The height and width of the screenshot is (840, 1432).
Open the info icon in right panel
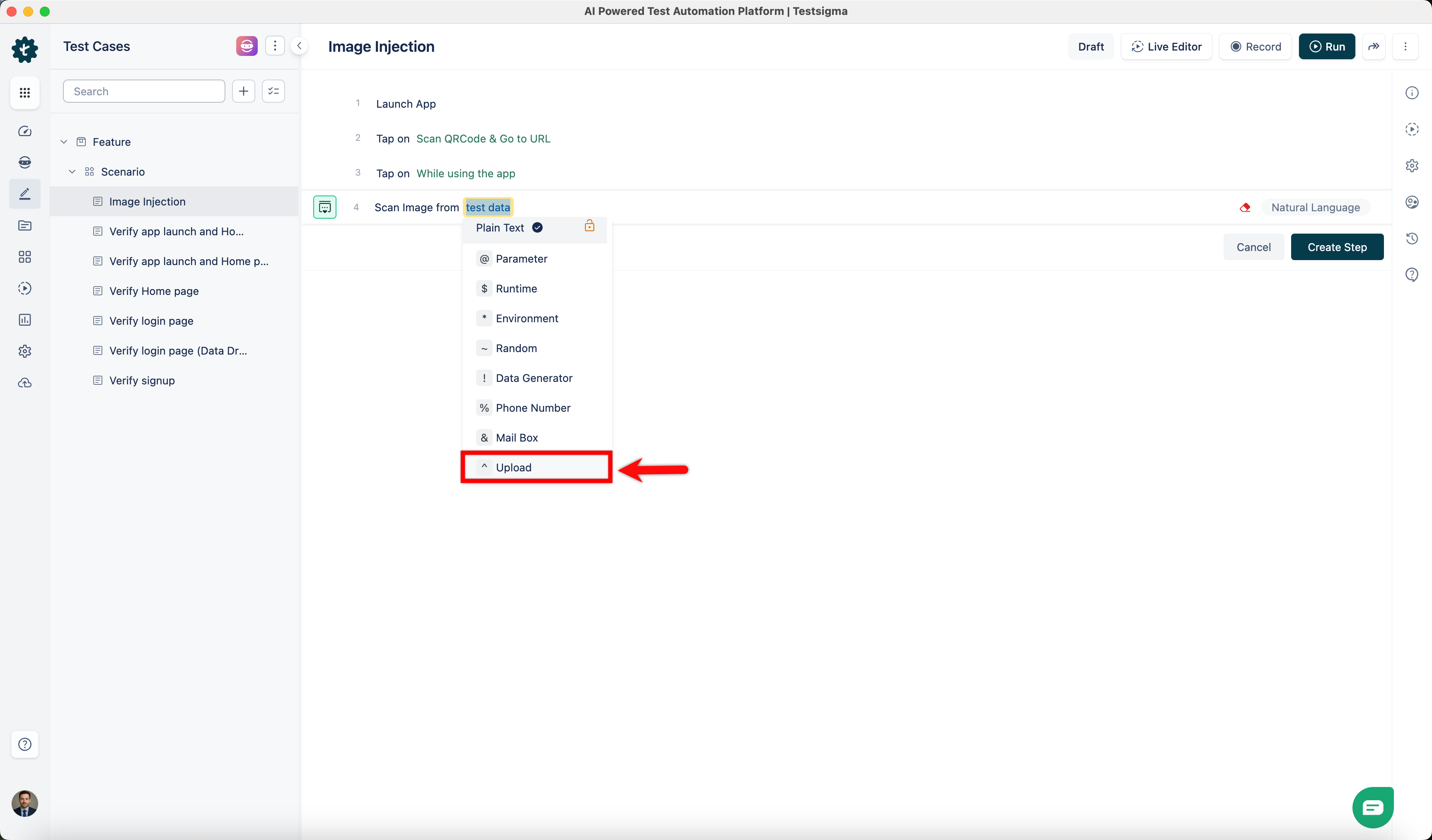pos(1412,93)
